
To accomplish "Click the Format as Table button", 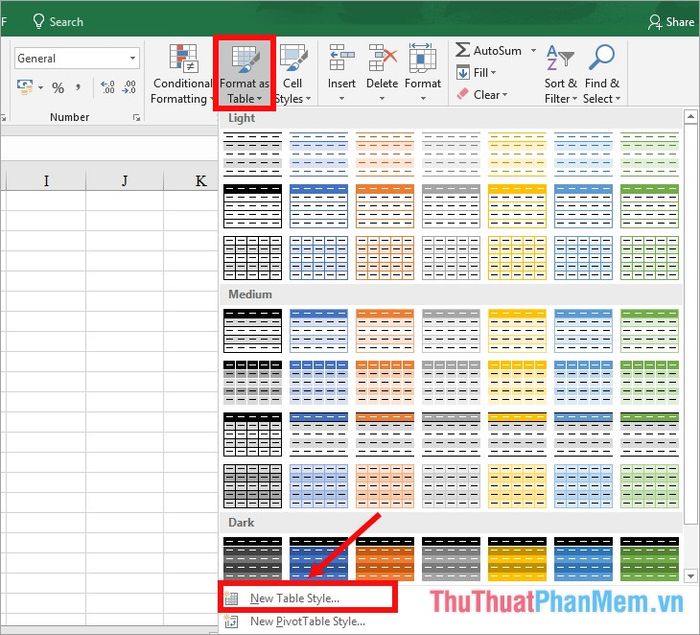I will pyautogui.click(x=244, y=74).
